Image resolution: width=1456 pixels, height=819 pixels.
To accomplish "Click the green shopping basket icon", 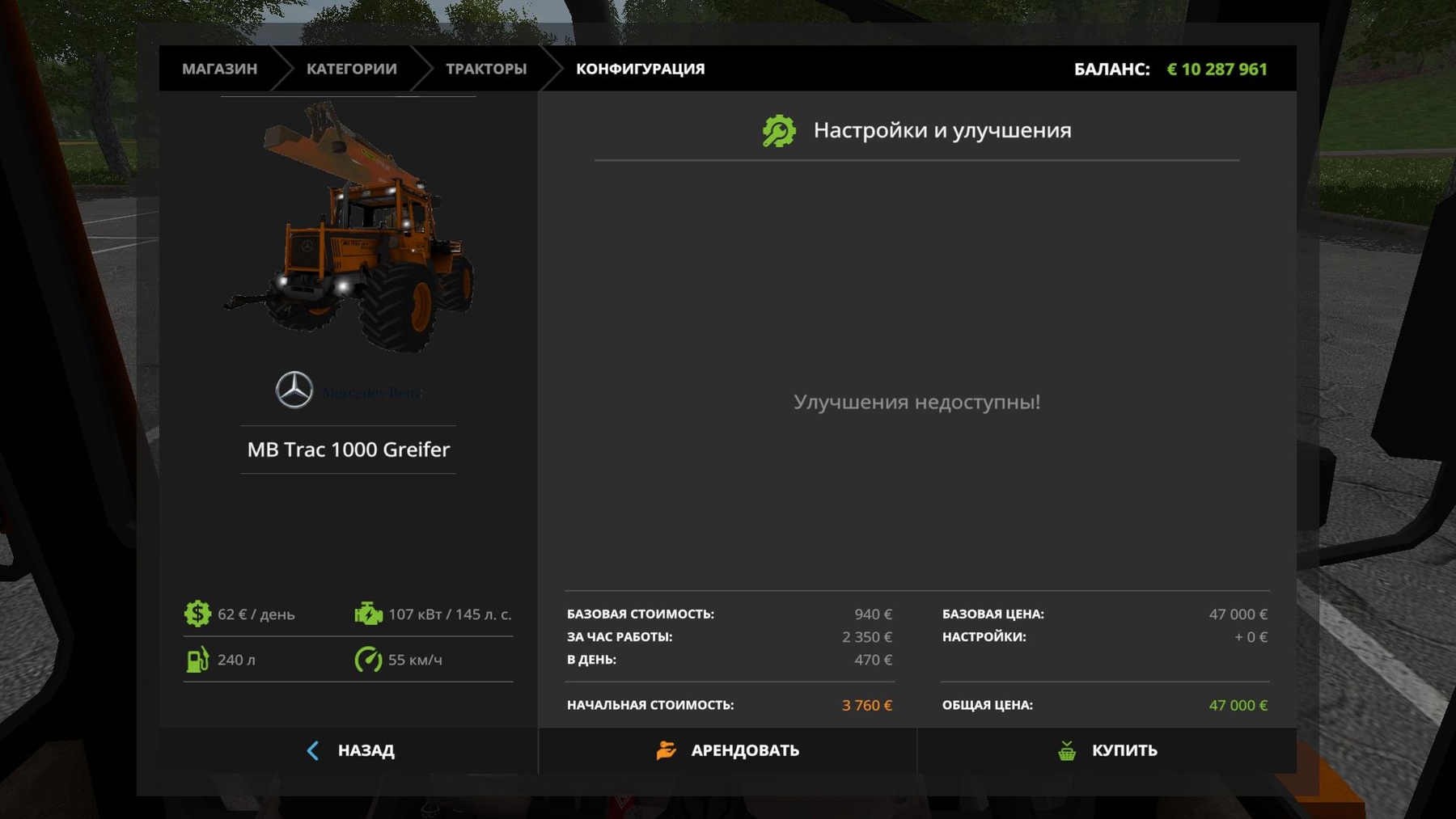I will coord(1067,750).
